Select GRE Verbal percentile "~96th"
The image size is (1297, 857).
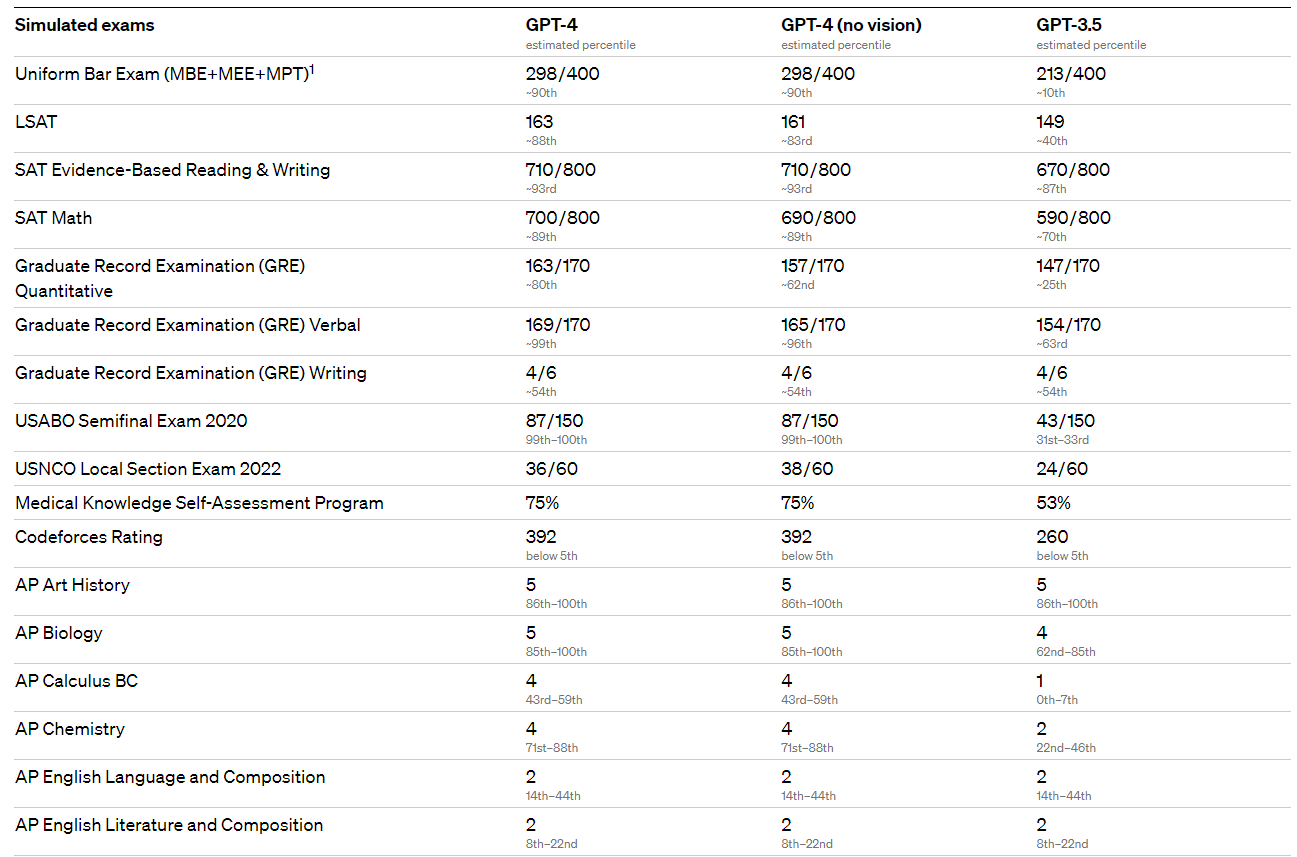point(797,344)
